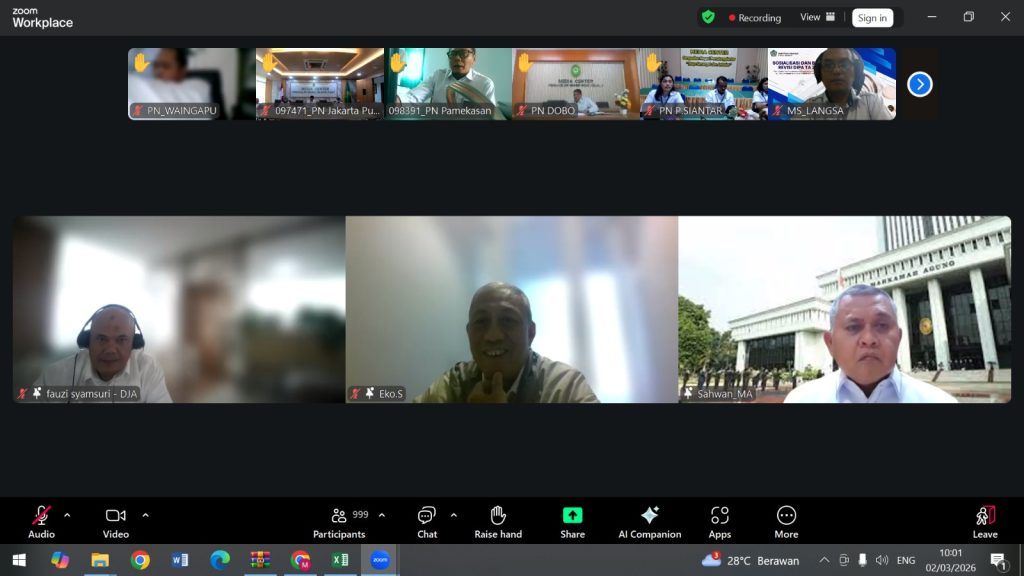This screenshot has height=576, width=1024.
Task: Leave the meeting
Action: (985, 520)
